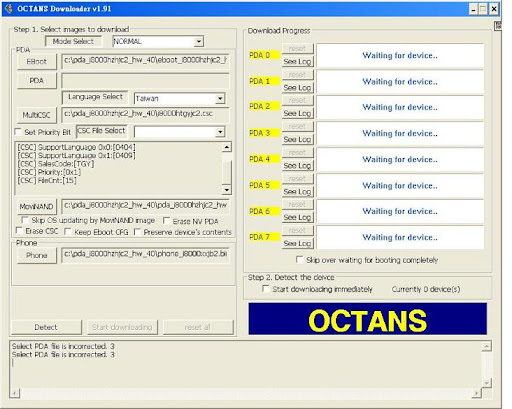Click the empty PDA path field
Image resolution: width=512 pixels, height=409 pixels.
(145, 81)
